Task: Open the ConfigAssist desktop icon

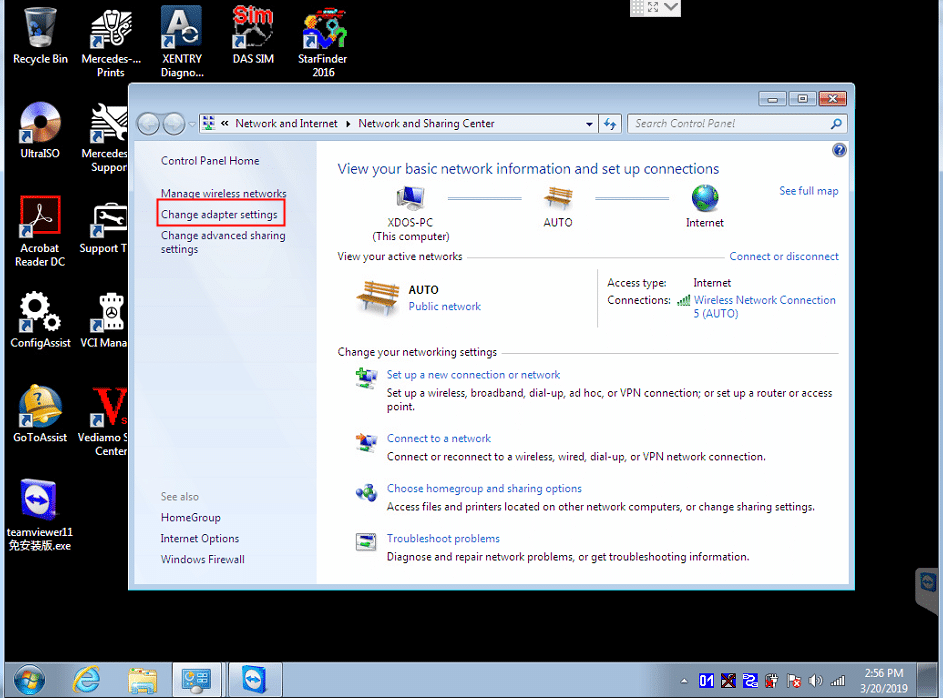Action: coord(40,320)
